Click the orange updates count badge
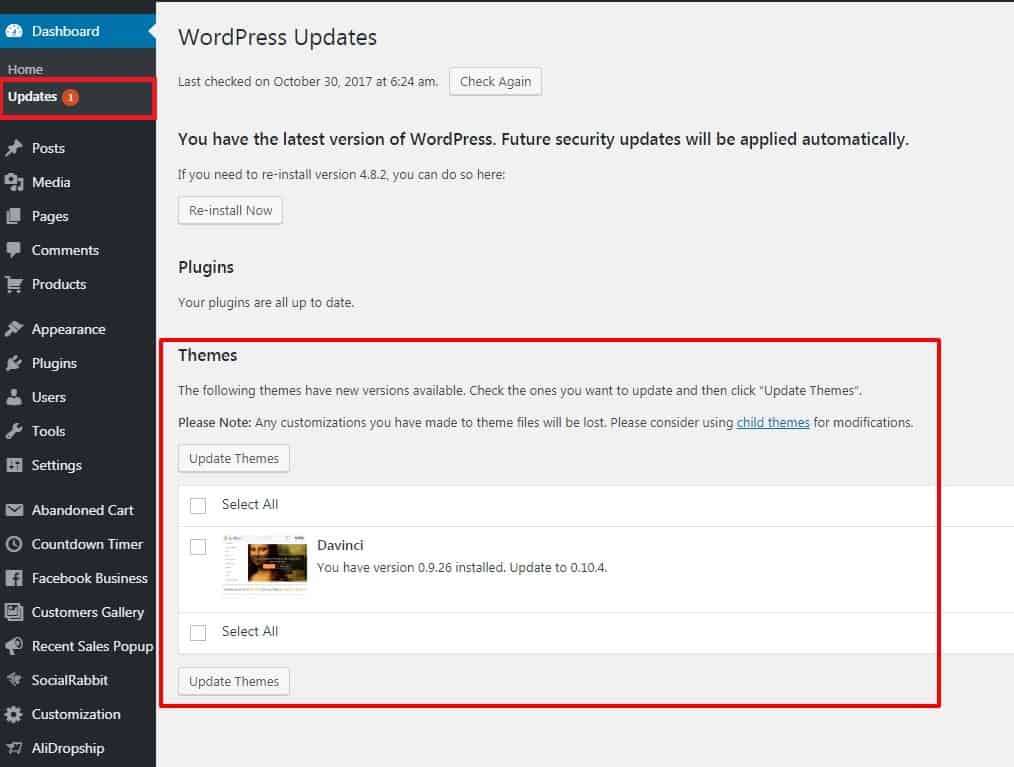The height and width of the screenshot is (767, 1014). (x=70, y=97)
